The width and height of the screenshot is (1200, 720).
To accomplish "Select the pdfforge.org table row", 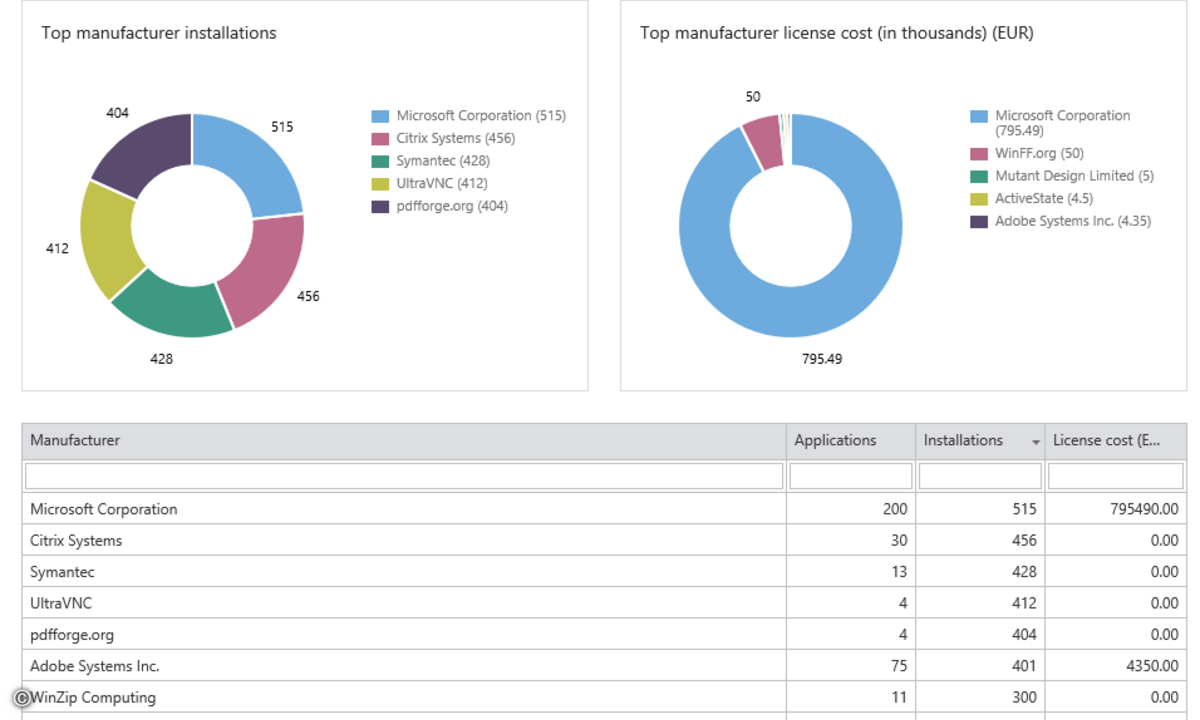I will [x=604, y=634].
